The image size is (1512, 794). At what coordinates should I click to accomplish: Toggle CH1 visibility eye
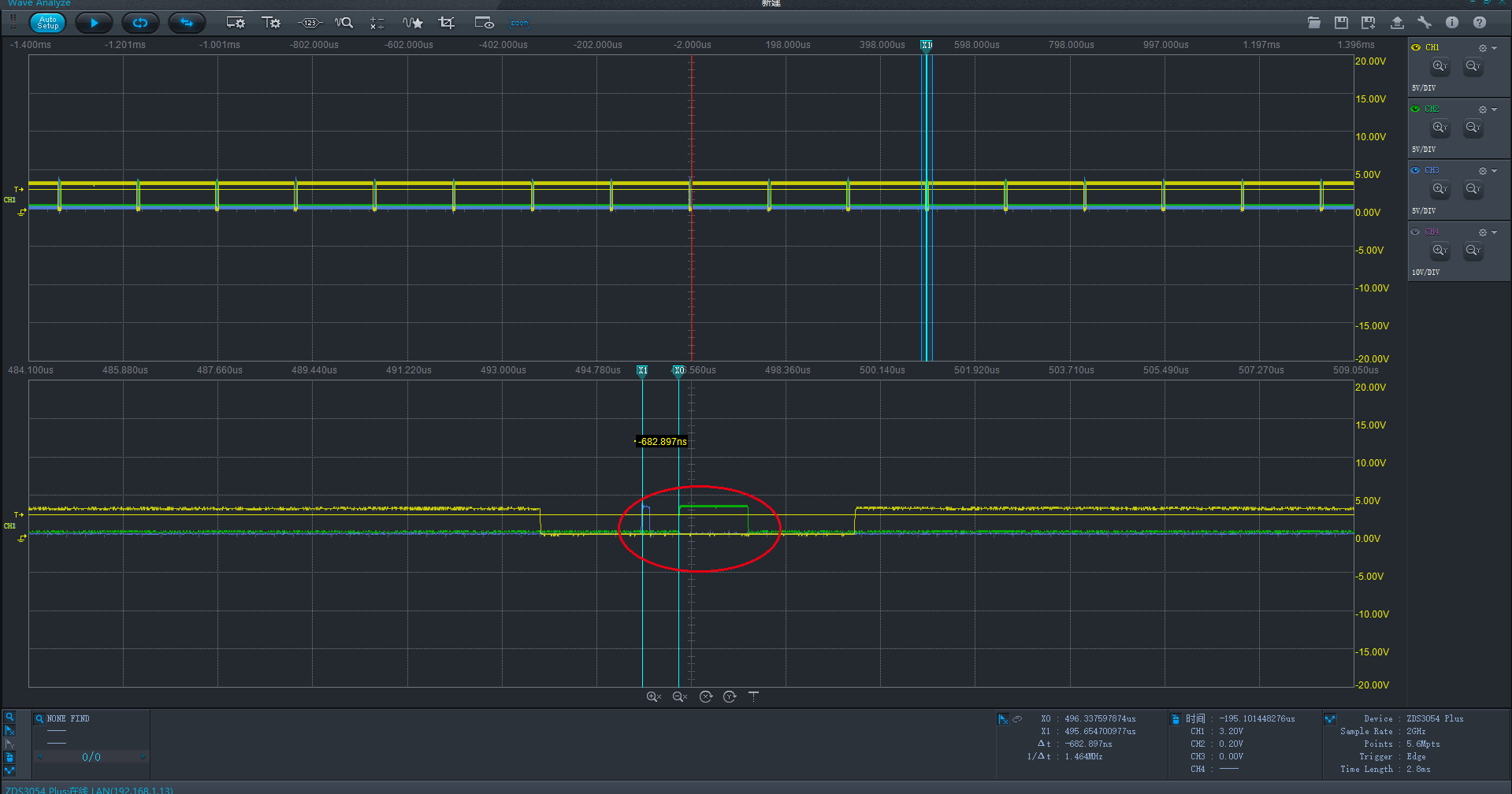point(1416,47)
